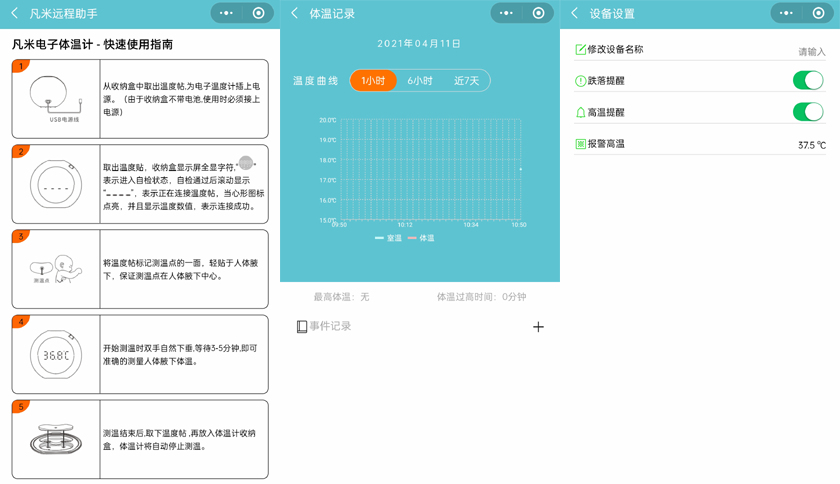Toggle the 跌落提醒 switch
840x484 pixels.
coord(808,80)
